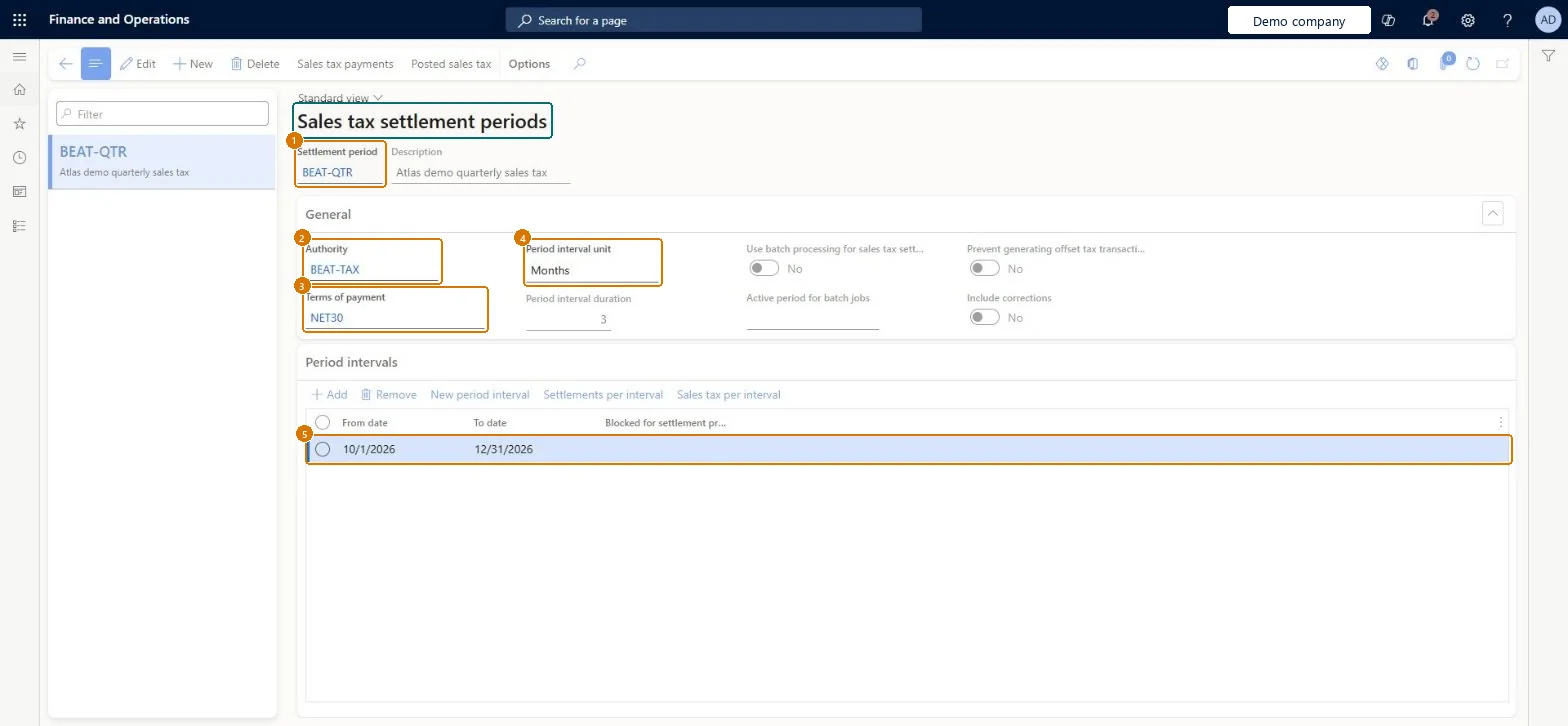Click the Search for a page box

click(714, 20)
